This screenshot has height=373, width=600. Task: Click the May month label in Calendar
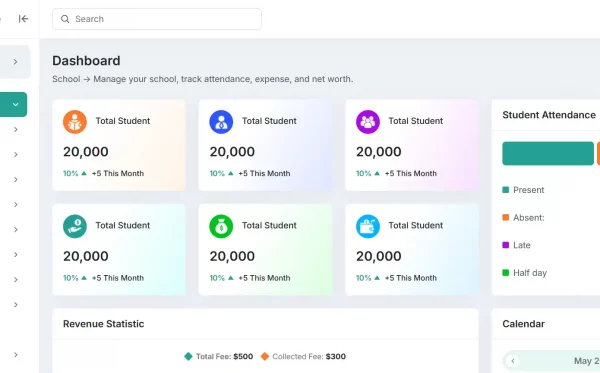click(582, 361)
